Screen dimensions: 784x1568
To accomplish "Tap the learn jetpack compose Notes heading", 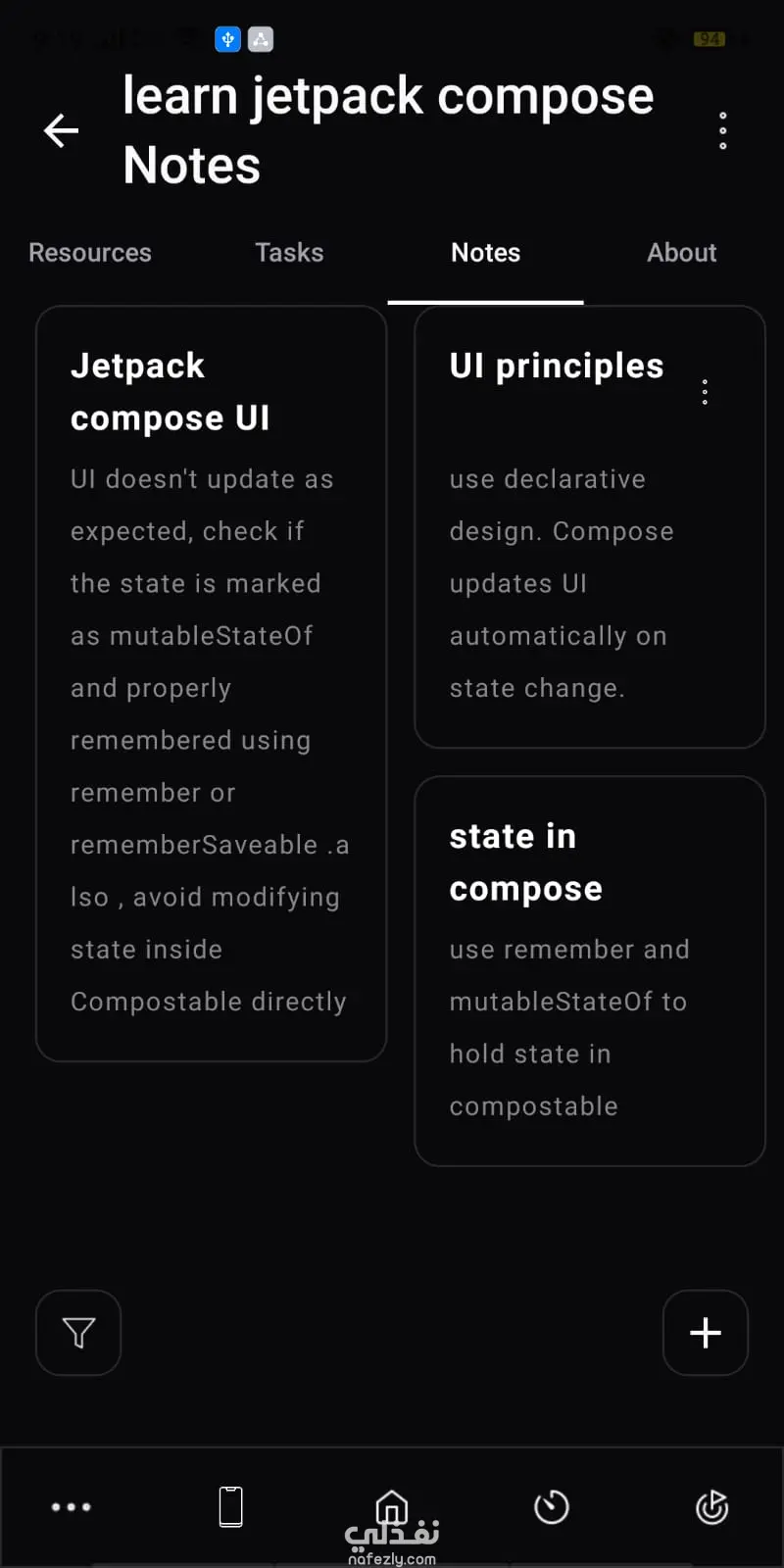I will tap(388, 130).
